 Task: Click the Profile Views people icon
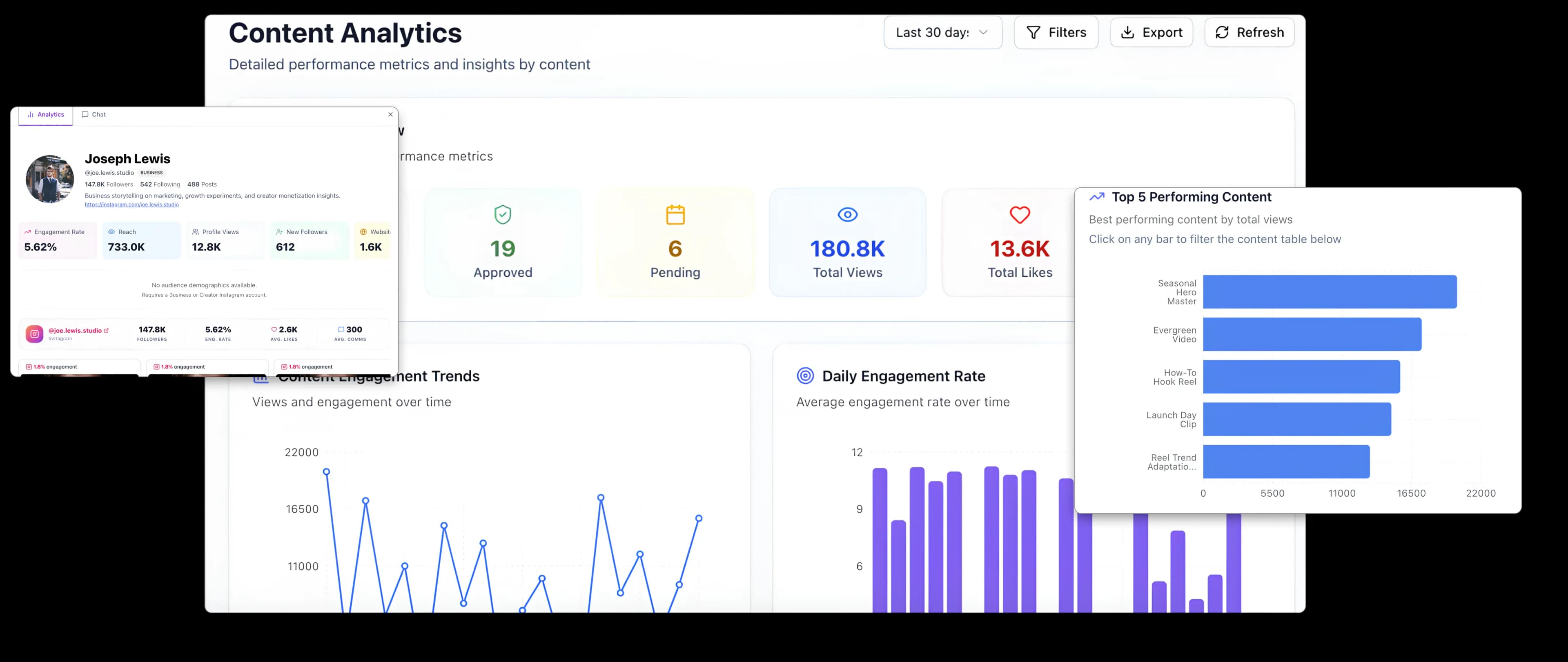coord(196,232)
